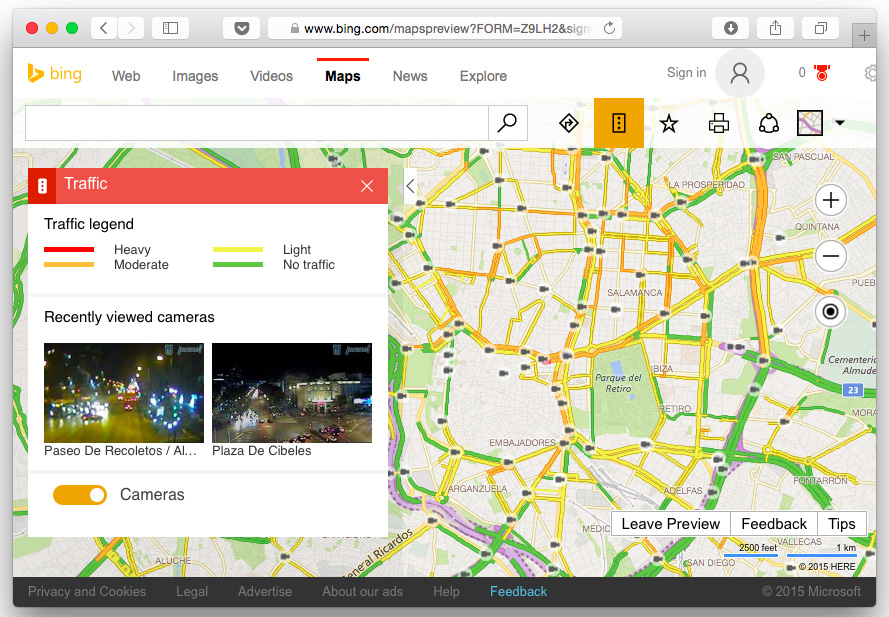Go back with Safari back button
Viewport: 889px width, 617px height.
tap(104, 28)
